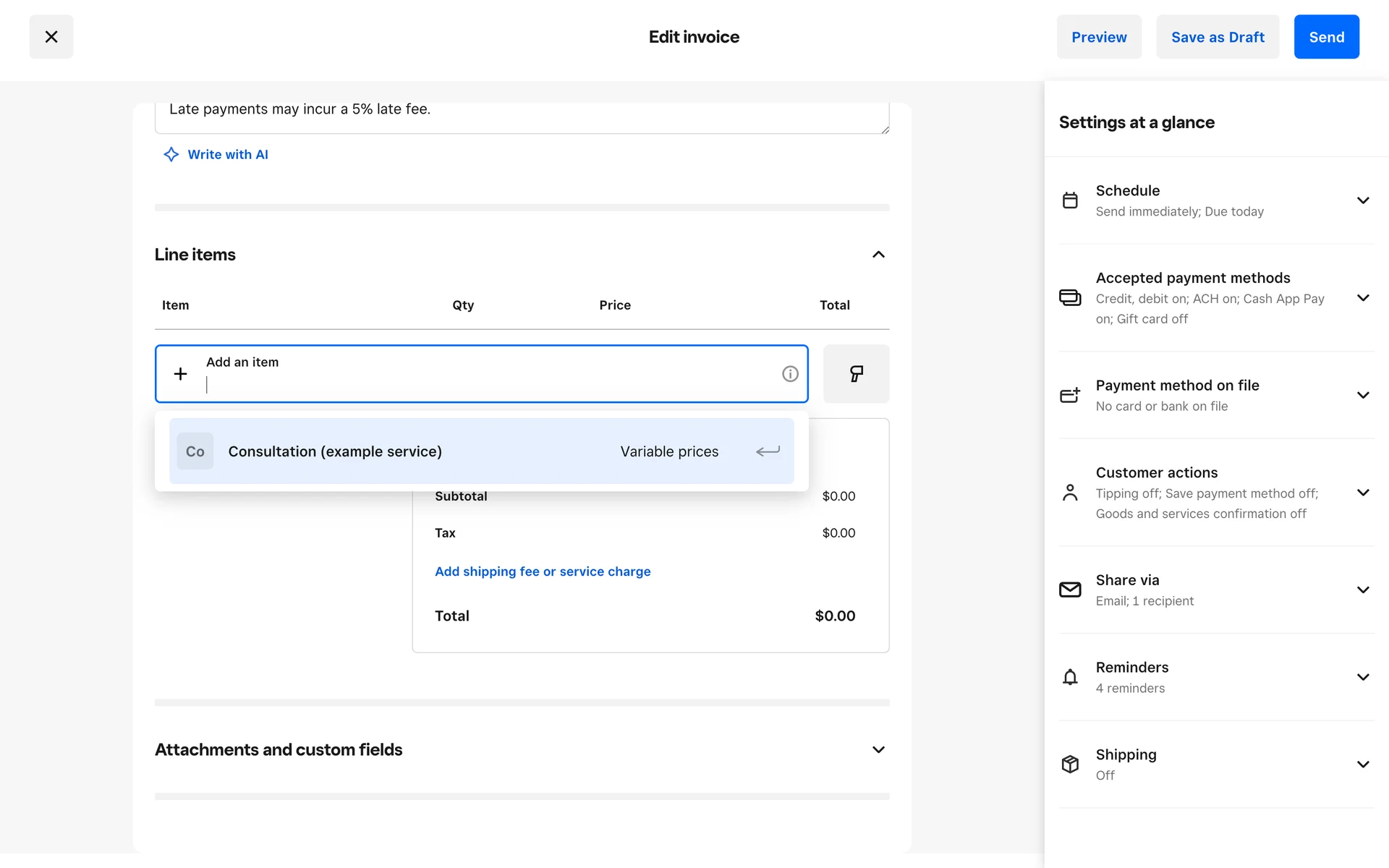Image resolution: width=1389 pixels, height=868 pixels.
Task: Click Save as Draft
Action: coord(1218,37)
